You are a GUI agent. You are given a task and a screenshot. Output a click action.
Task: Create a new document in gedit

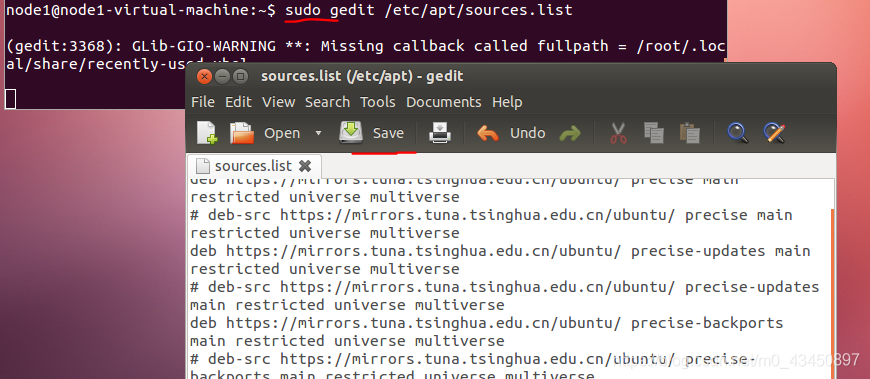(x=206, y=133)
